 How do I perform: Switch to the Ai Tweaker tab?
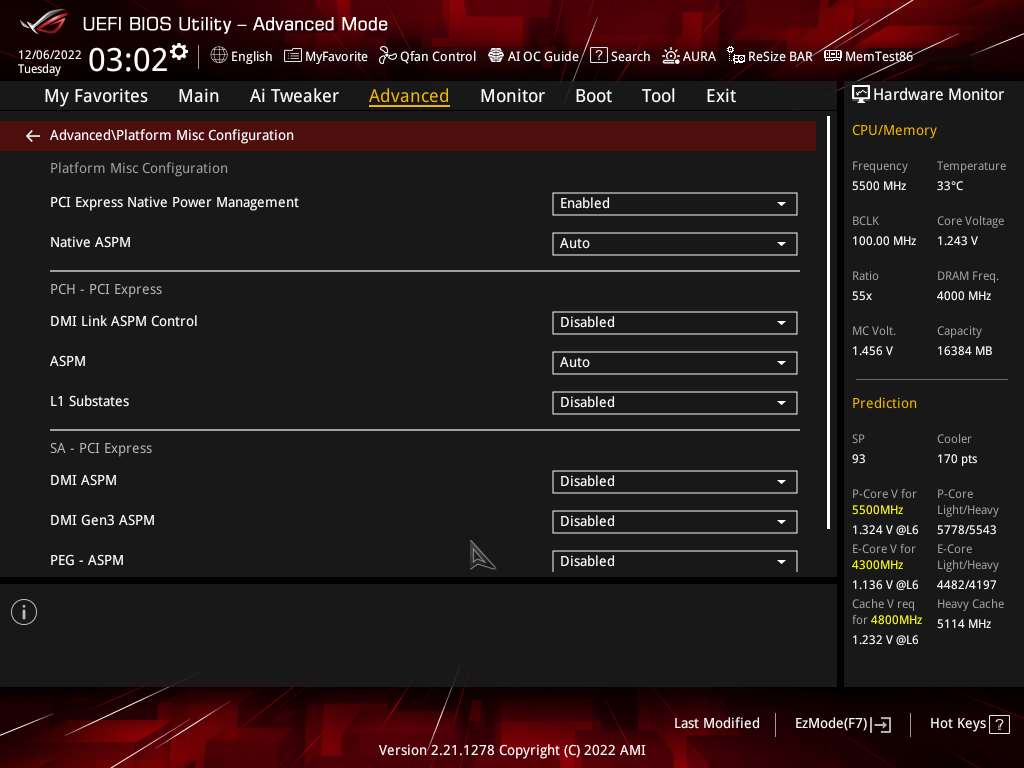(294, 96)
